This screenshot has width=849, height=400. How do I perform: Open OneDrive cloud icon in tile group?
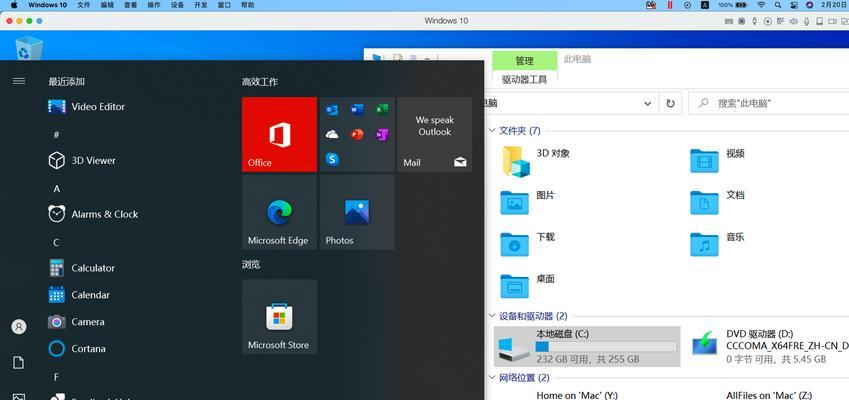click(332, 135)
